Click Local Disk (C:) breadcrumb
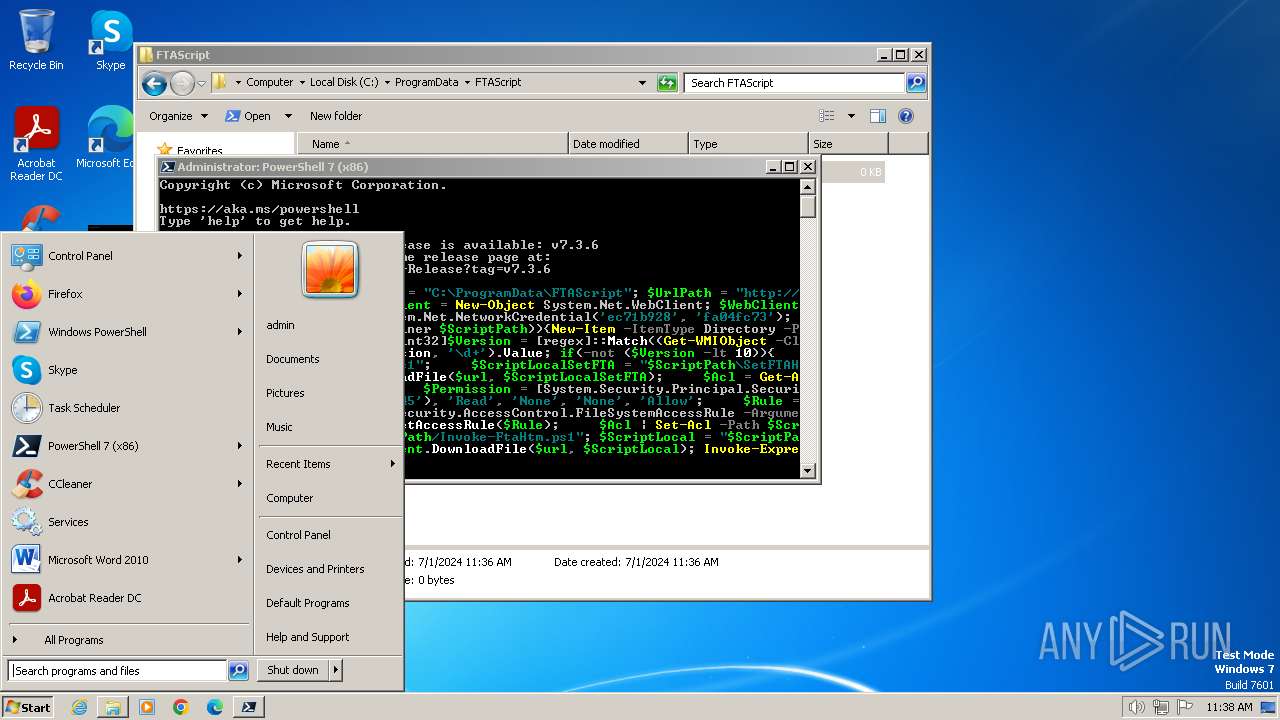Image resolution: width=1280 pixels, height=720 pixels. click(344, 83)
